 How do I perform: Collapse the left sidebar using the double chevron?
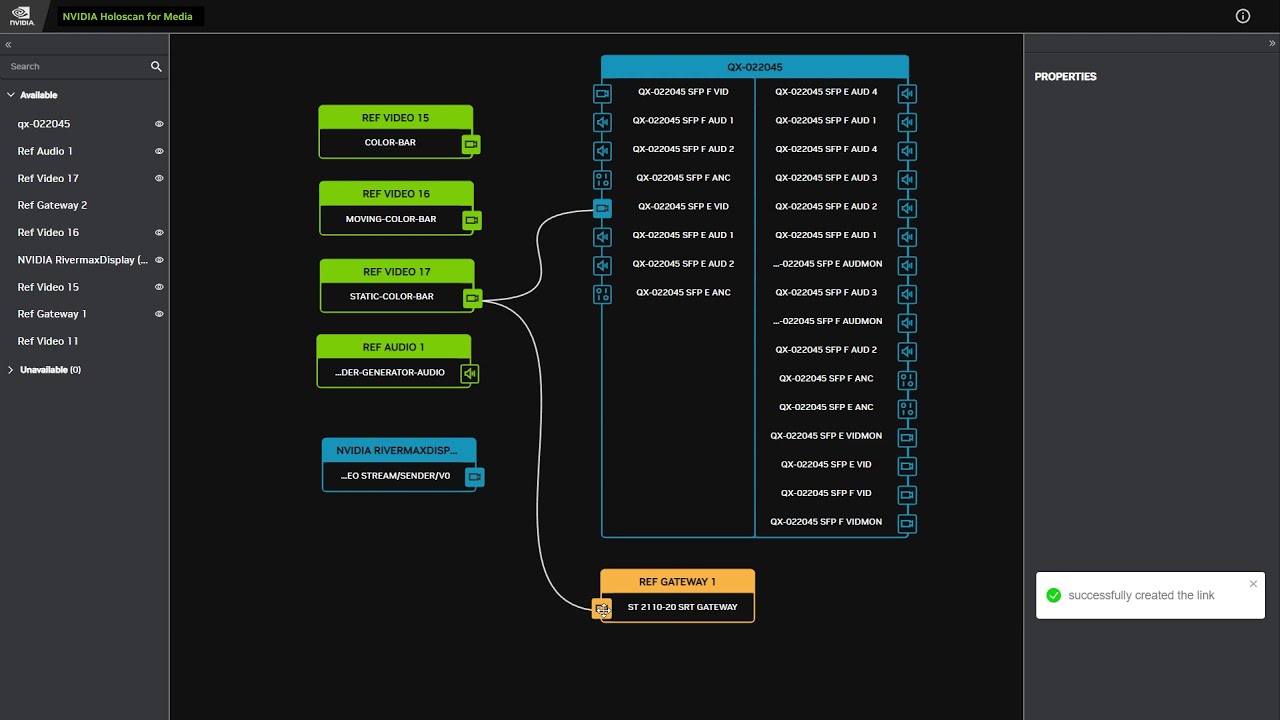tap(8, 44)
